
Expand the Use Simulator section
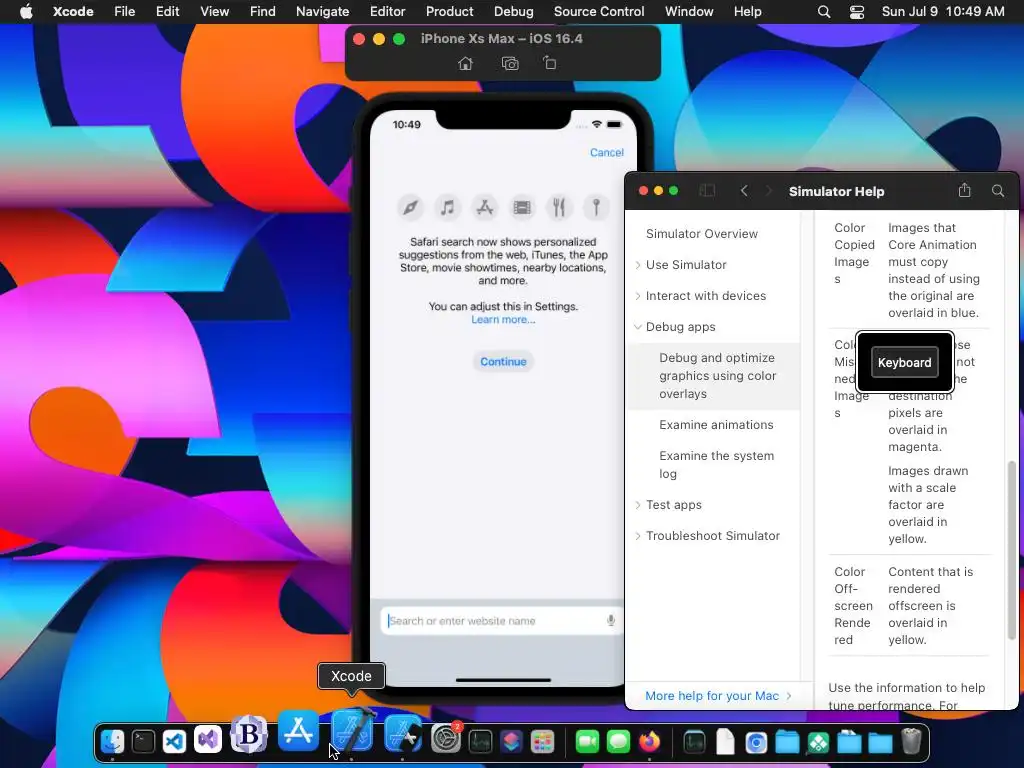pos(638,264)
